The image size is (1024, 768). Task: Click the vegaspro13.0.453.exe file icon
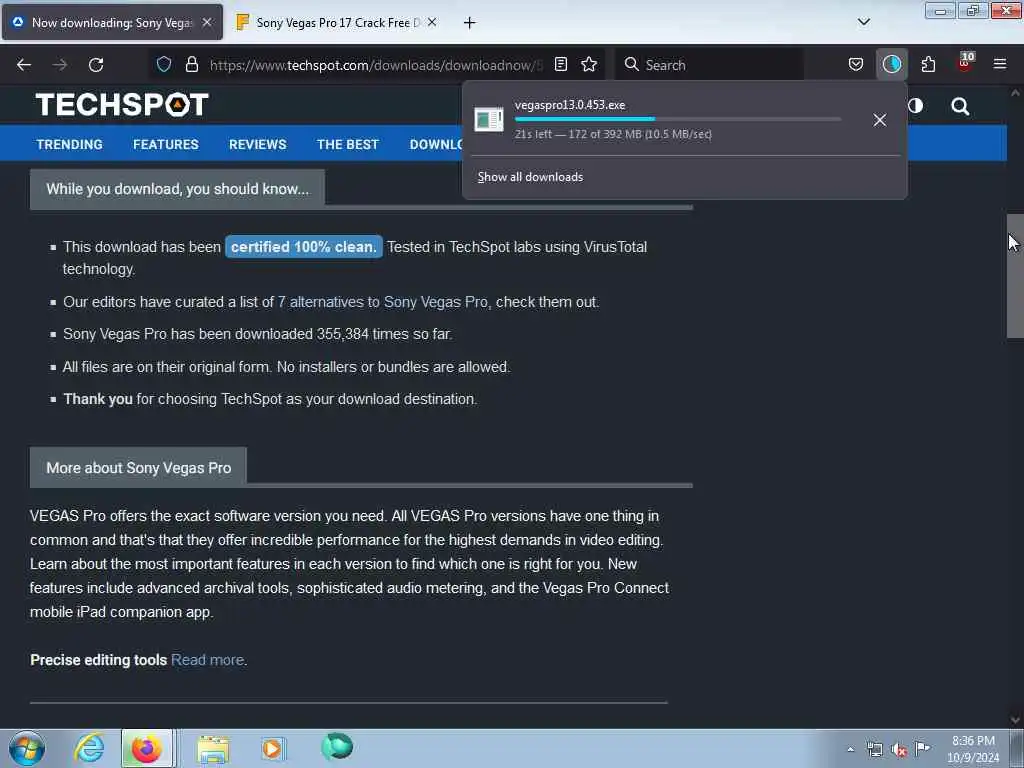[x=488, y=119]
